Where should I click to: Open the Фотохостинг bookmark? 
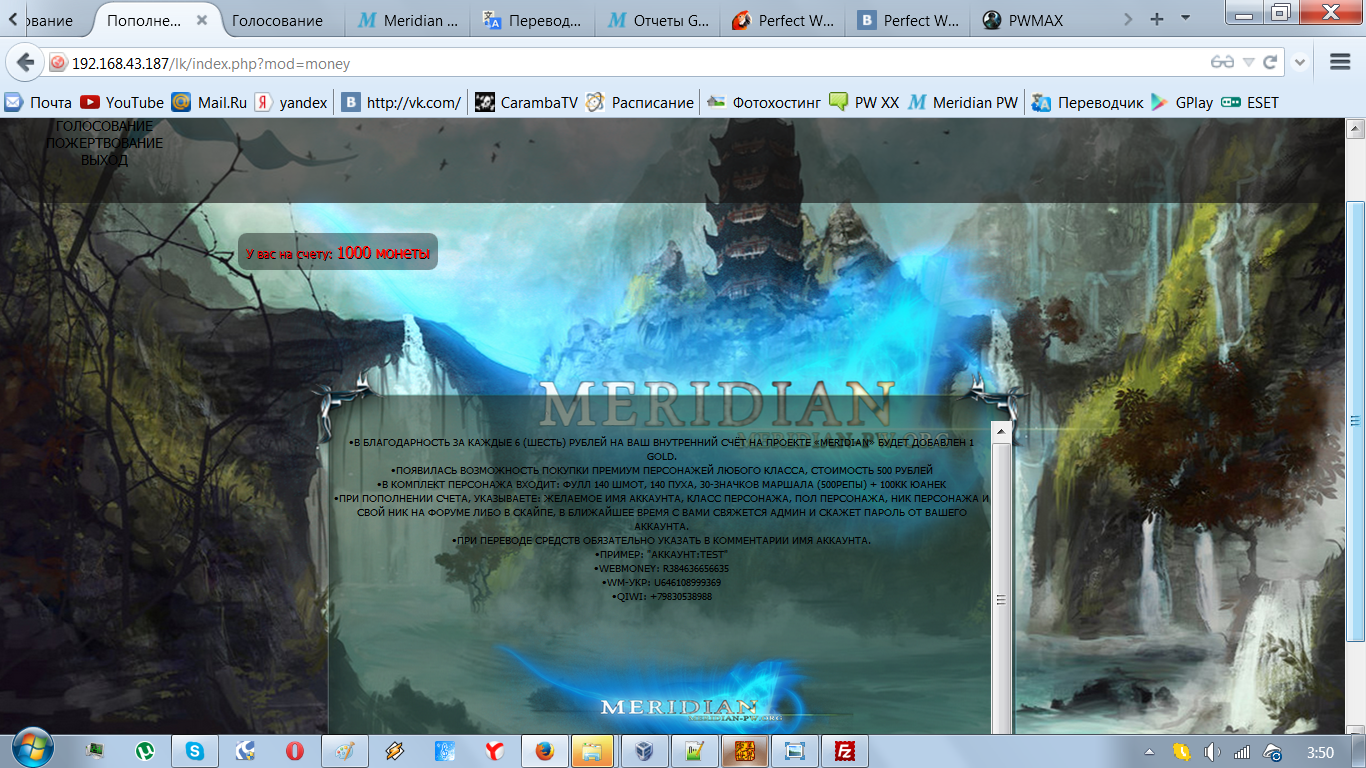[x=763, y=102]
